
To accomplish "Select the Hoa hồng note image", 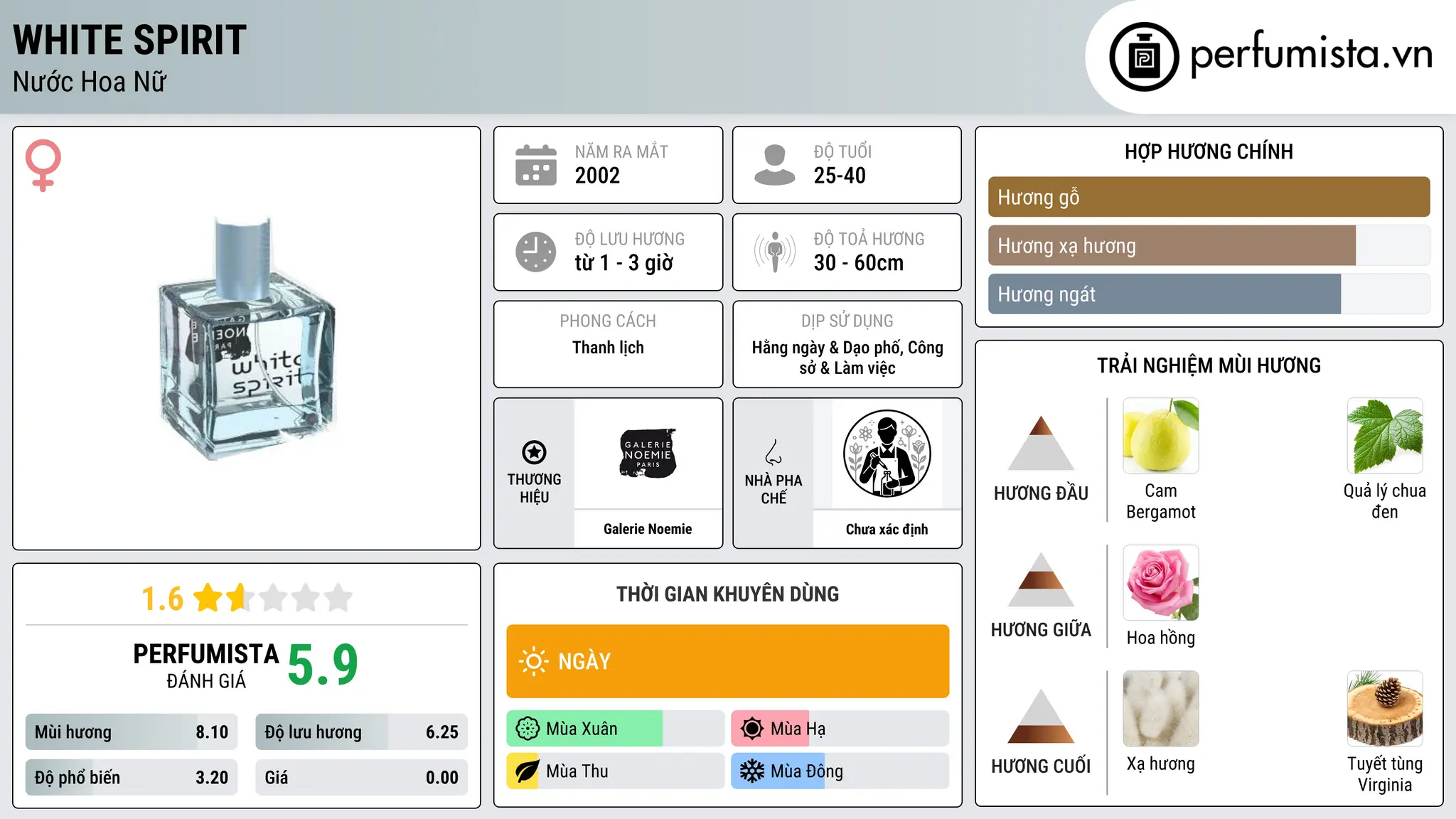I will 1161,583.
